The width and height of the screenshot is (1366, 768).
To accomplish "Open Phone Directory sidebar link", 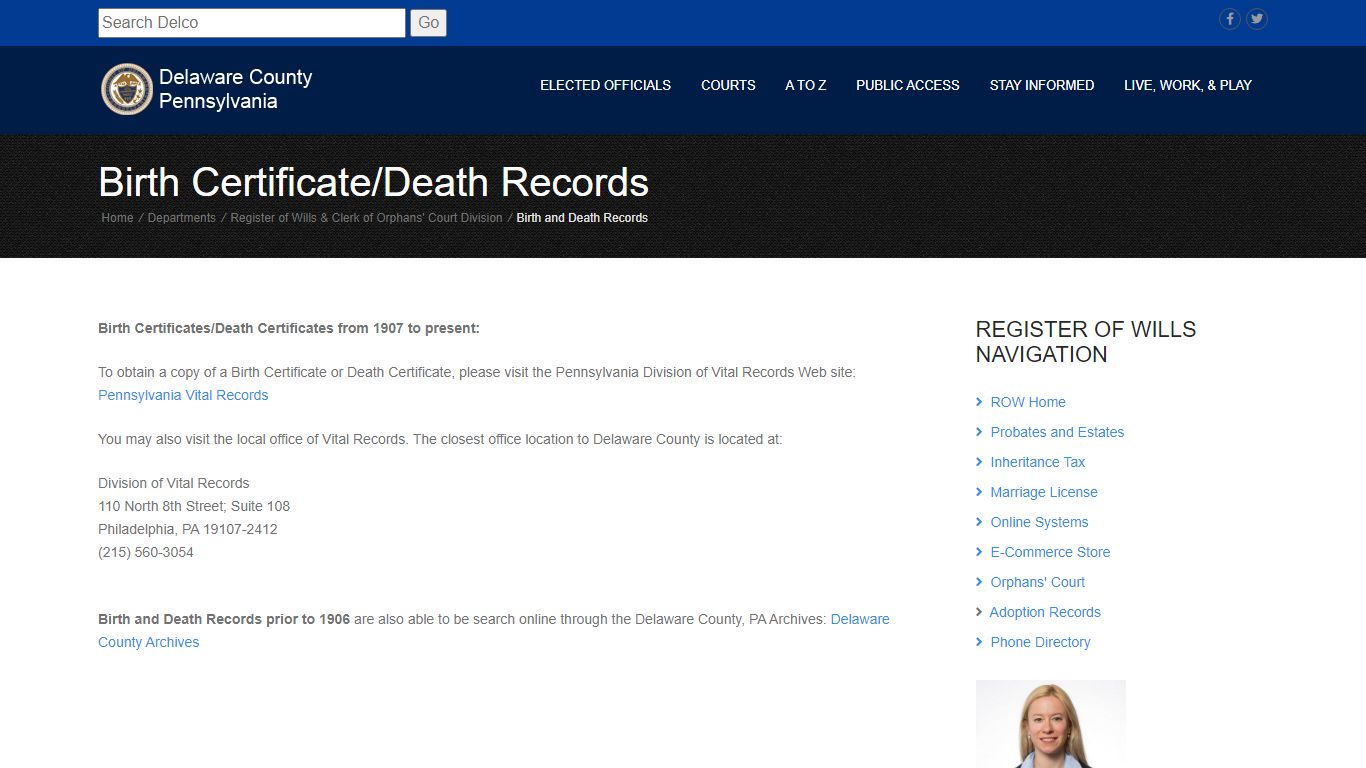I will [x=1040, y=642].
